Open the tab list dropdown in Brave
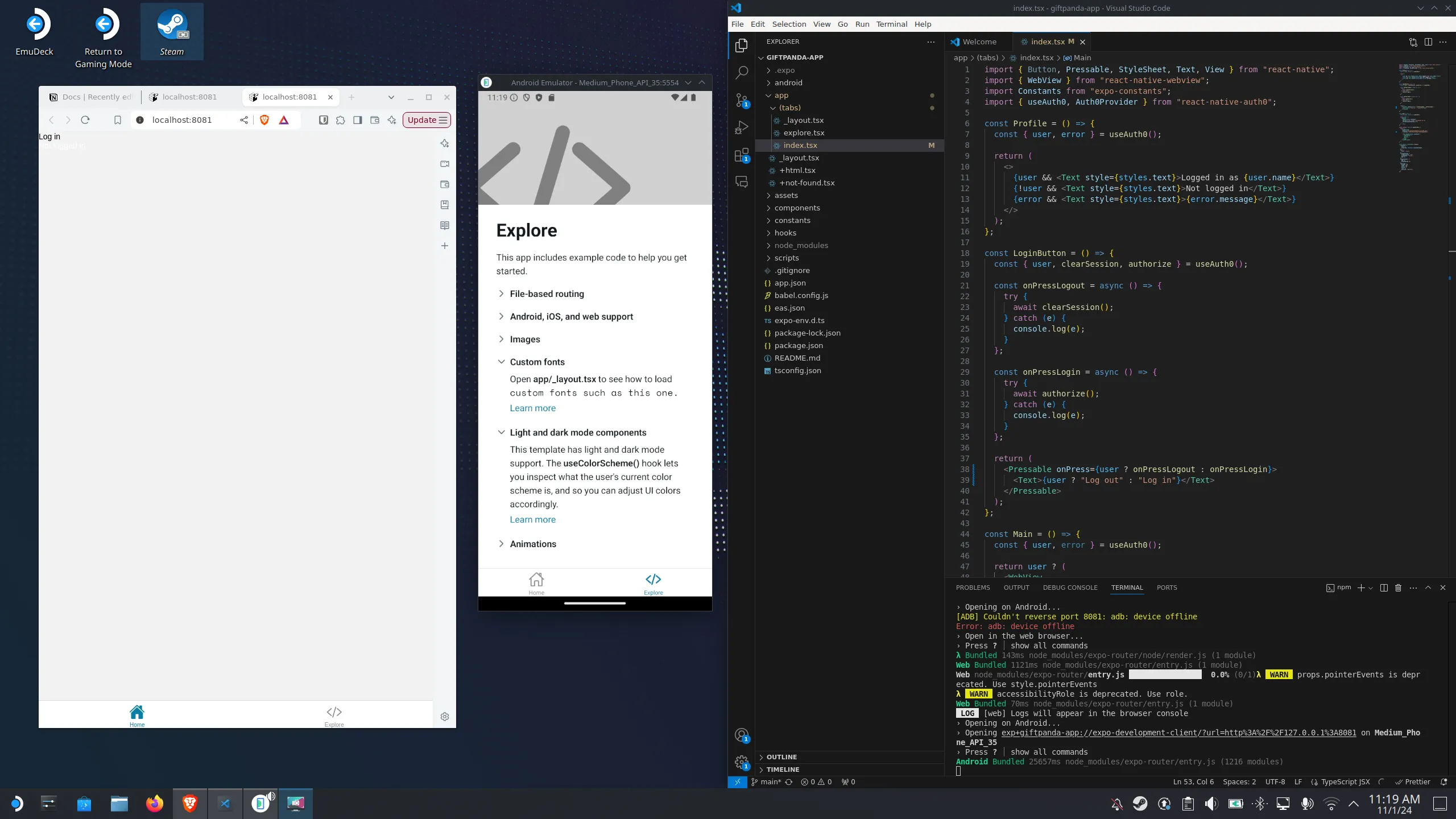This screenshot has height=819, width=1456. [x=391, y=97]
